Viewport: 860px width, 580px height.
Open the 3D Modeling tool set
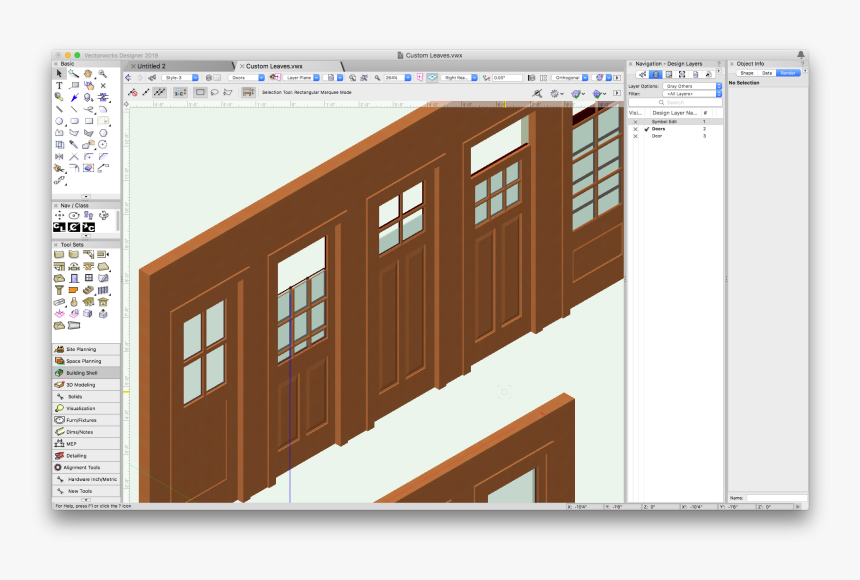click(85, 383)
